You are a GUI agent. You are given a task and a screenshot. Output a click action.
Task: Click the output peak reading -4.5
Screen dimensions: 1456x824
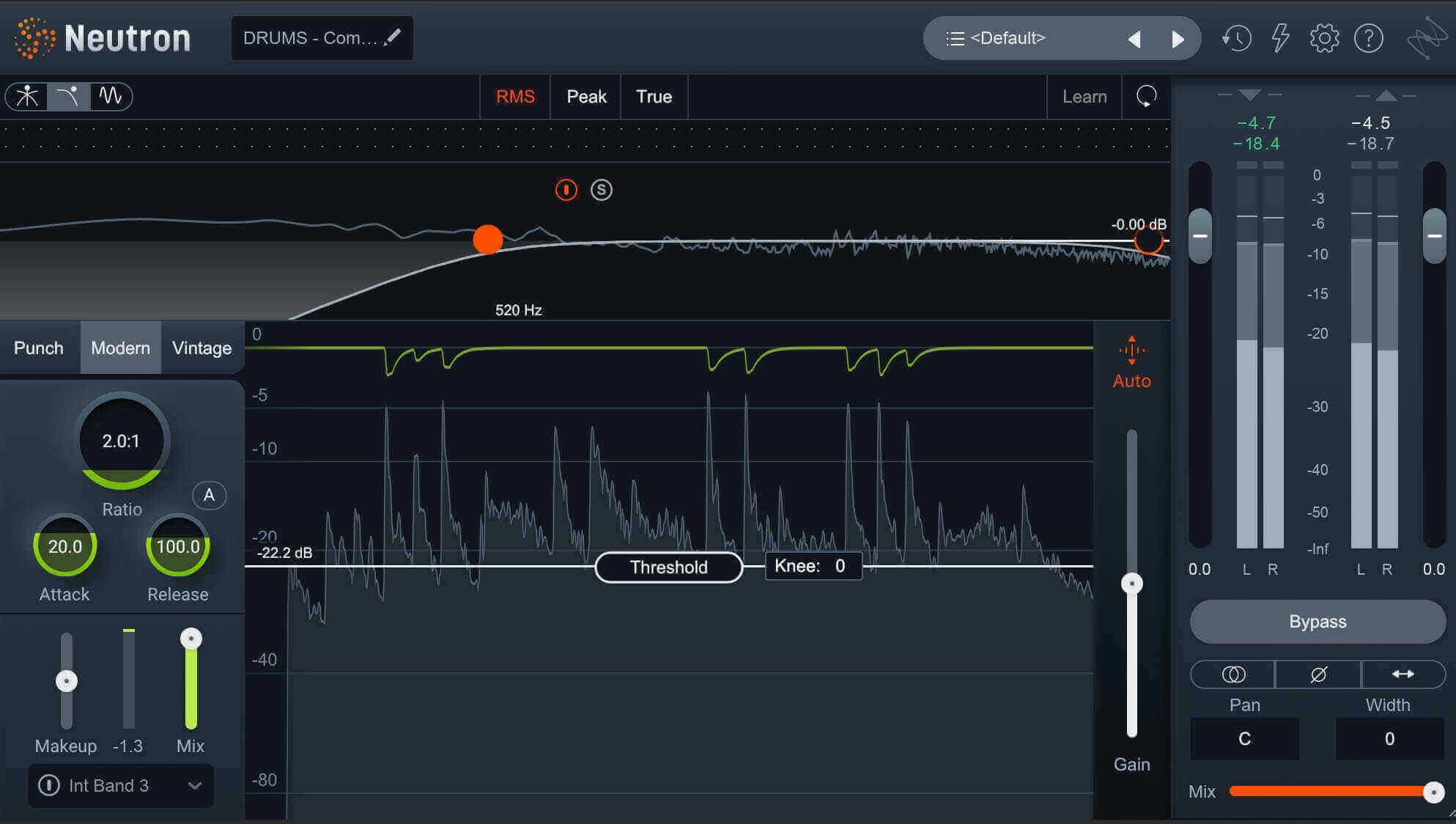tap(1371, 122)
